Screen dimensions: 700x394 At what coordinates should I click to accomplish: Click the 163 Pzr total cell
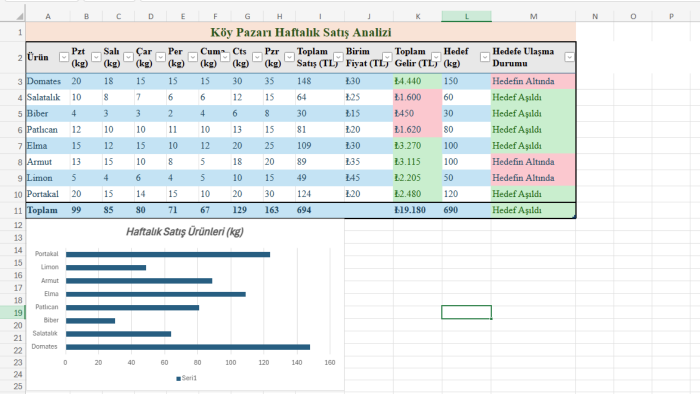pos(279,210)
